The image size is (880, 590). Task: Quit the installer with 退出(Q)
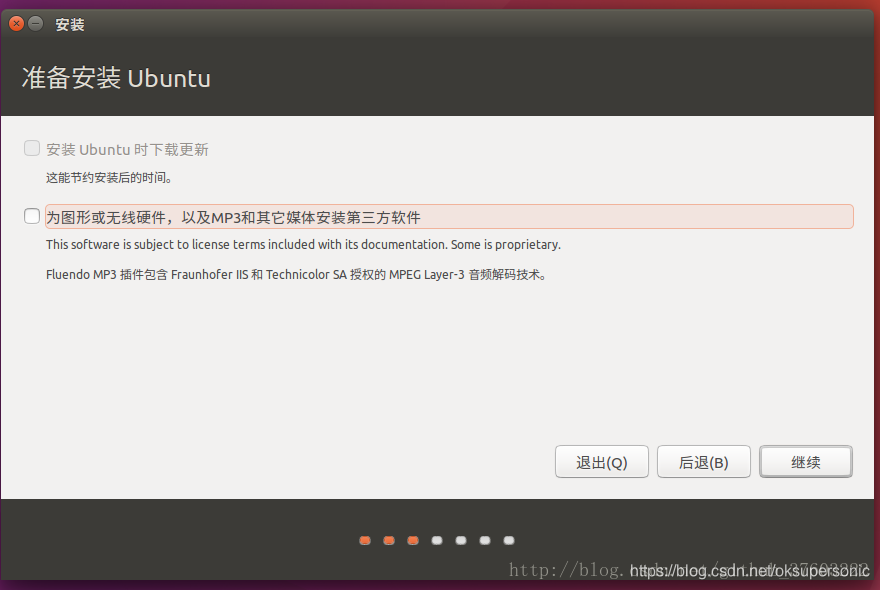click(x=602, y=462)
